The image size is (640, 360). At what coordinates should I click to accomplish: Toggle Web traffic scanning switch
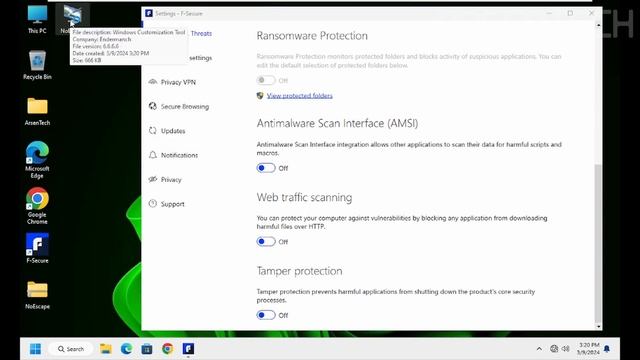[x=266, y=242]
